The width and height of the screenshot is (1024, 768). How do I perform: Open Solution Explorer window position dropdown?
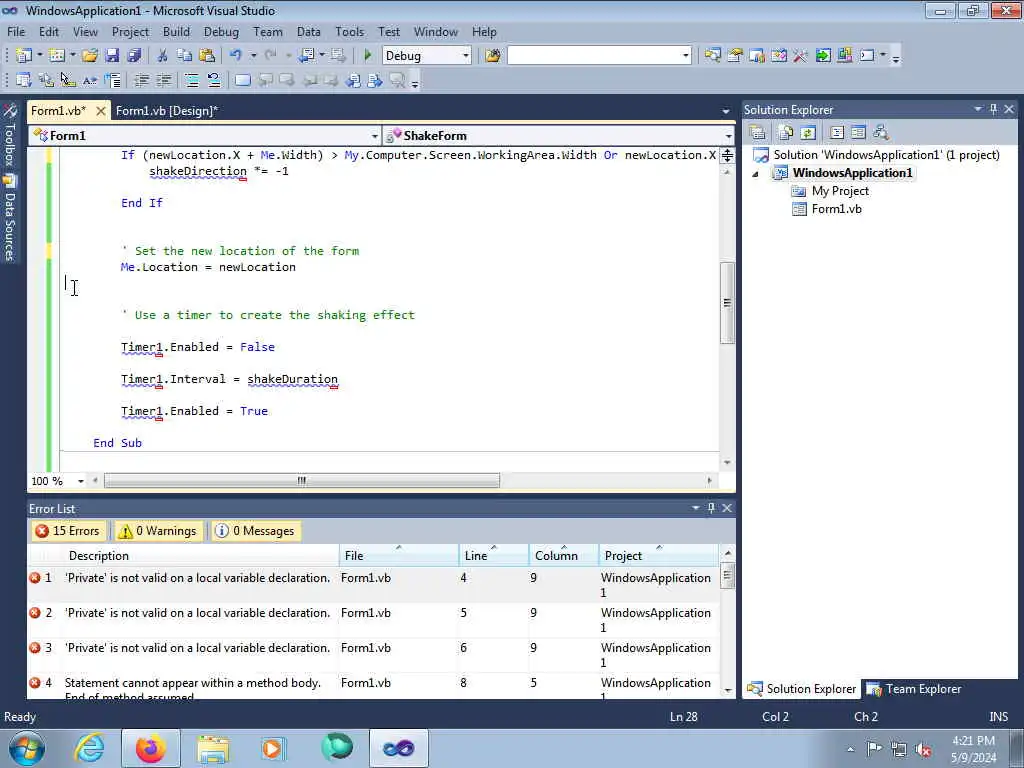point(978,109)
